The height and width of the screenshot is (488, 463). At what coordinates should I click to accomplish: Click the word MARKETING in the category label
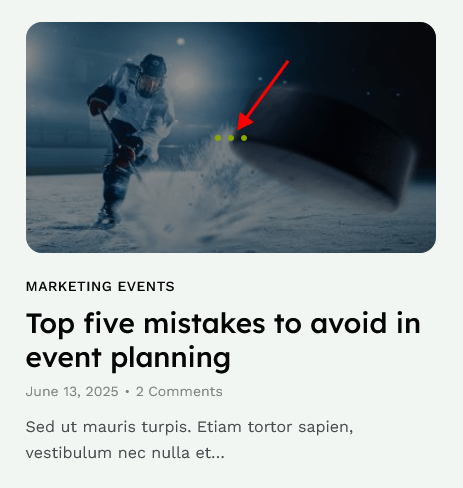coord(69,287)
